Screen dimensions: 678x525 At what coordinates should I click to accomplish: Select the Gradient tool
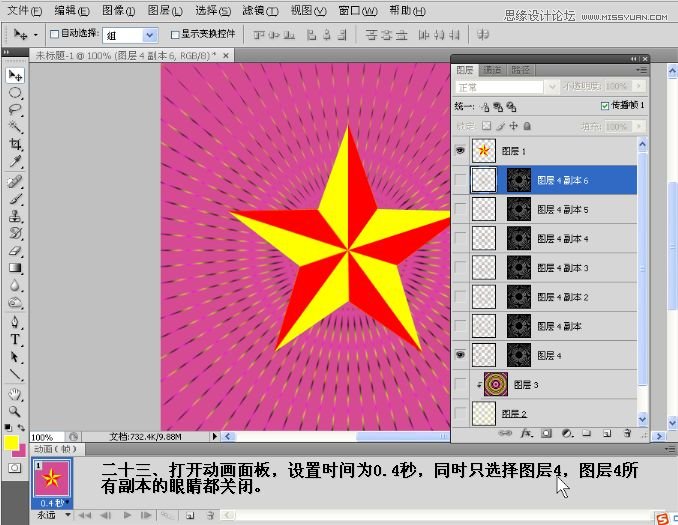click(15, 268)
